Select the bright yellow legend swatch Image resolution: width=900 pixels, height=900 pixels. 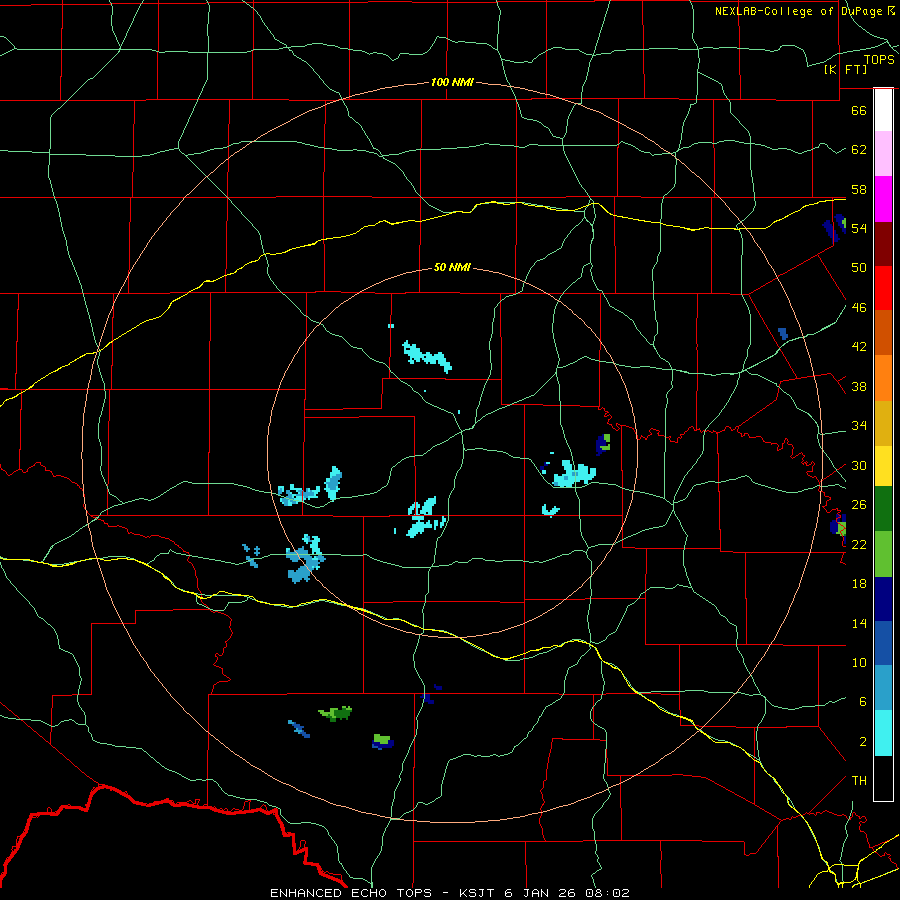point(883,466)
